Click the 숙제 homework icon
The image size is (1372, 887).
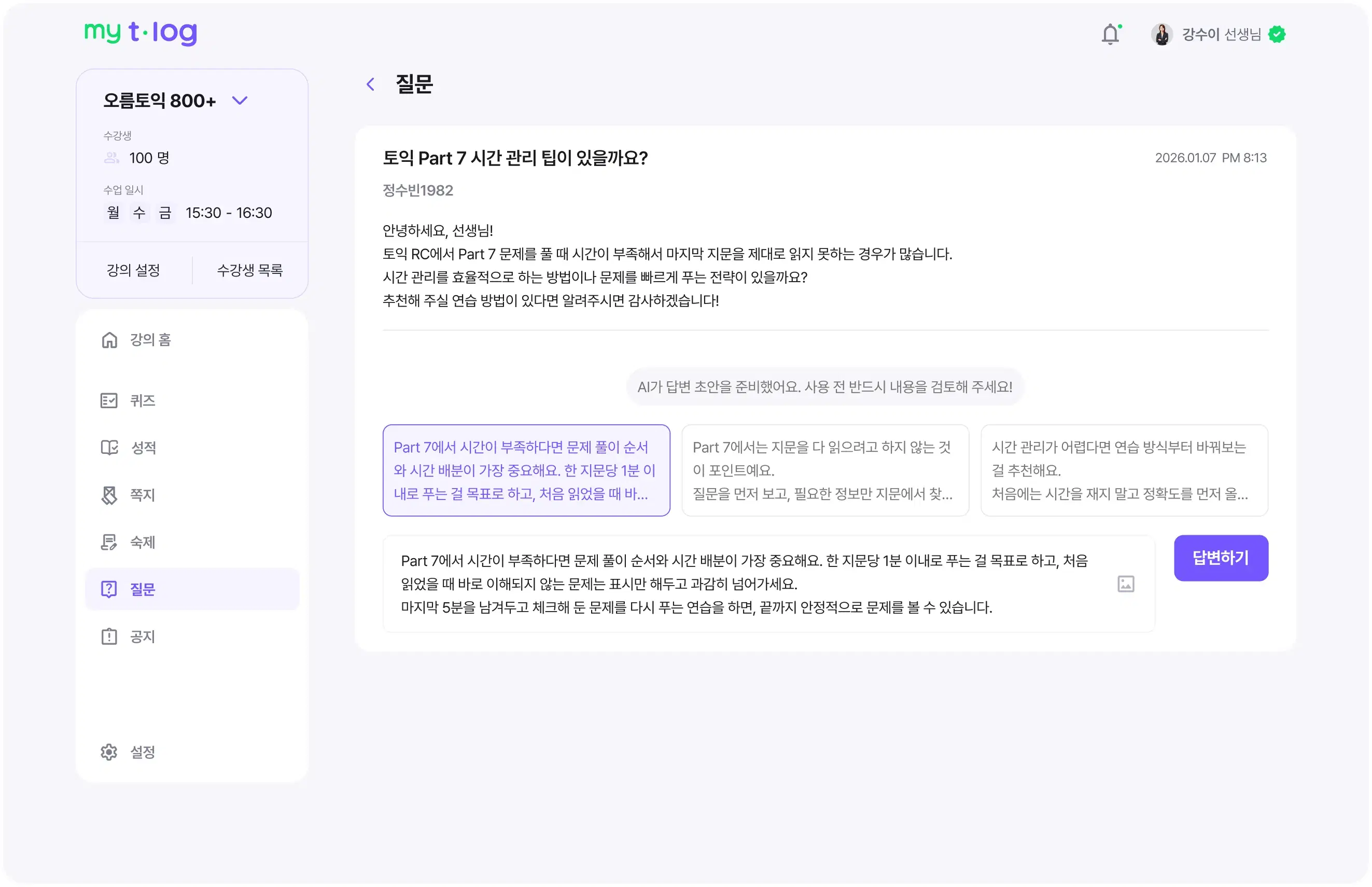[x=109, y=542]
